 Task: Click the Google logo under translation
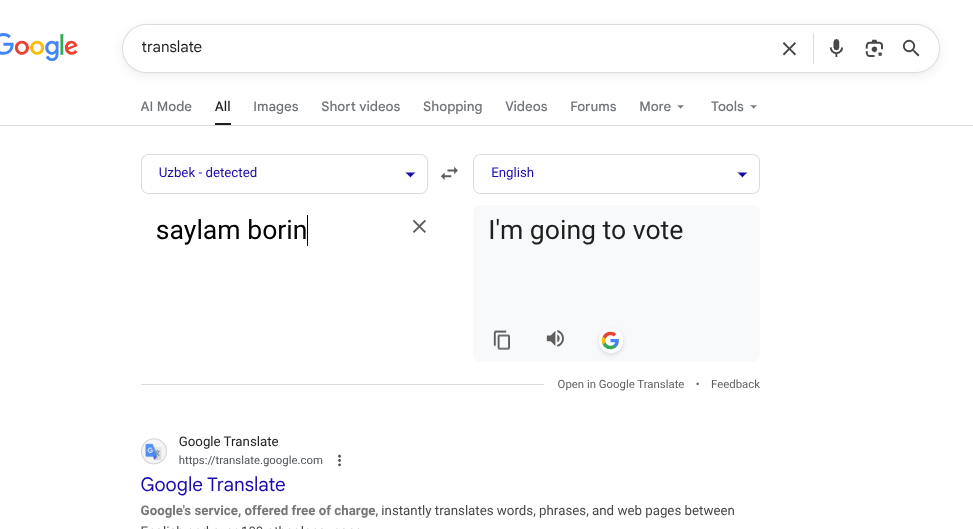pyautogui.click(x=610, y=341)
